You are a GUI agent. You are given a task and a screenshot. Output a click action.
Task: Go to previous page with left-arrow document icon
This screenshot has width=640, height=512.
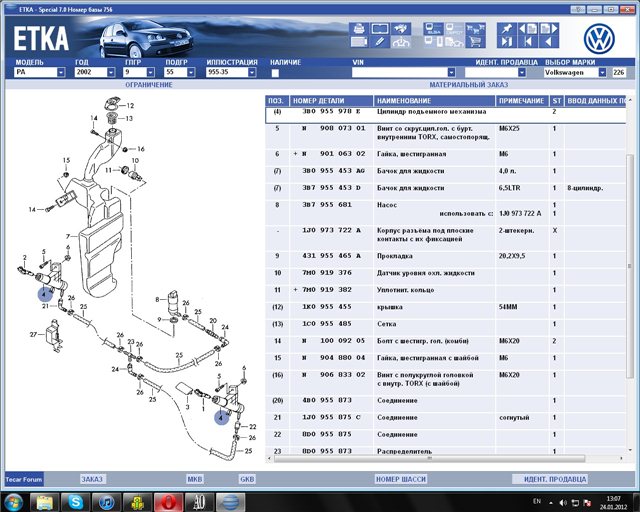click(528, 29)
